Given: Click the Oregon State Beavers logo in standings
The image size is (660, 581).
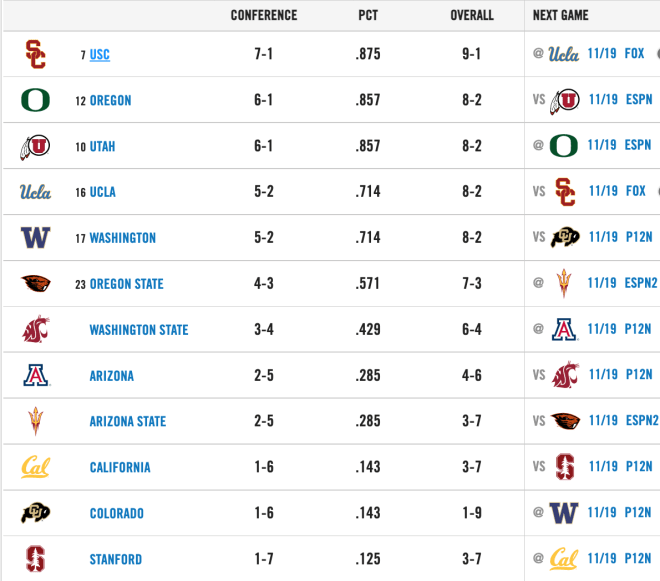Looking at the screenshot, I should 36,283.
